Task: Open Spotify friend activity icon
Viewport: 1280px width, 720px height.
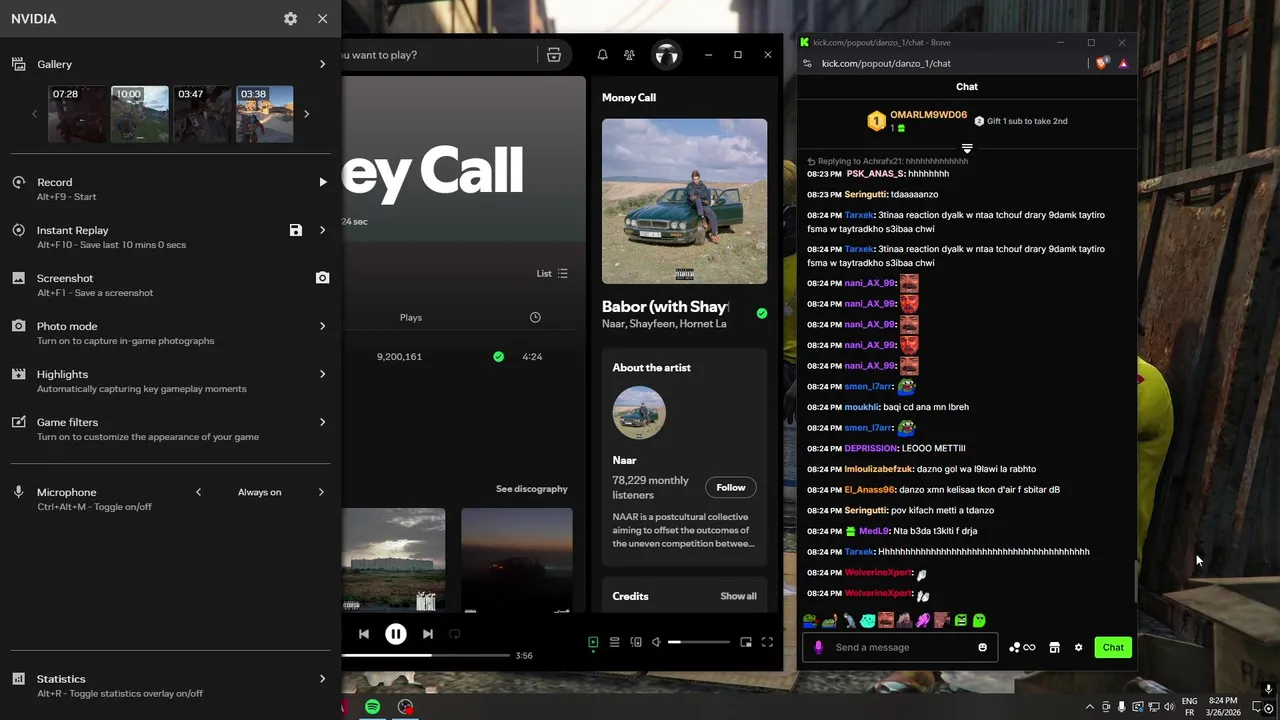Action: pyautogui.click(x=629, y=55)
